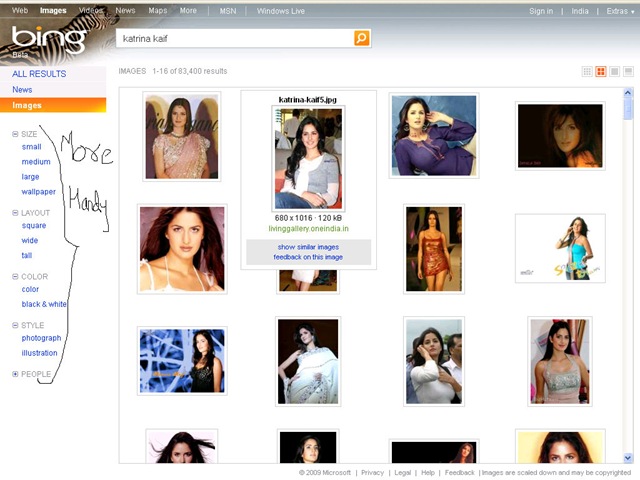Image resolution: width=640 pixels, height=480 pixels.
Task: Click the 'show similar images' link
Action: (x=308, y=247)
